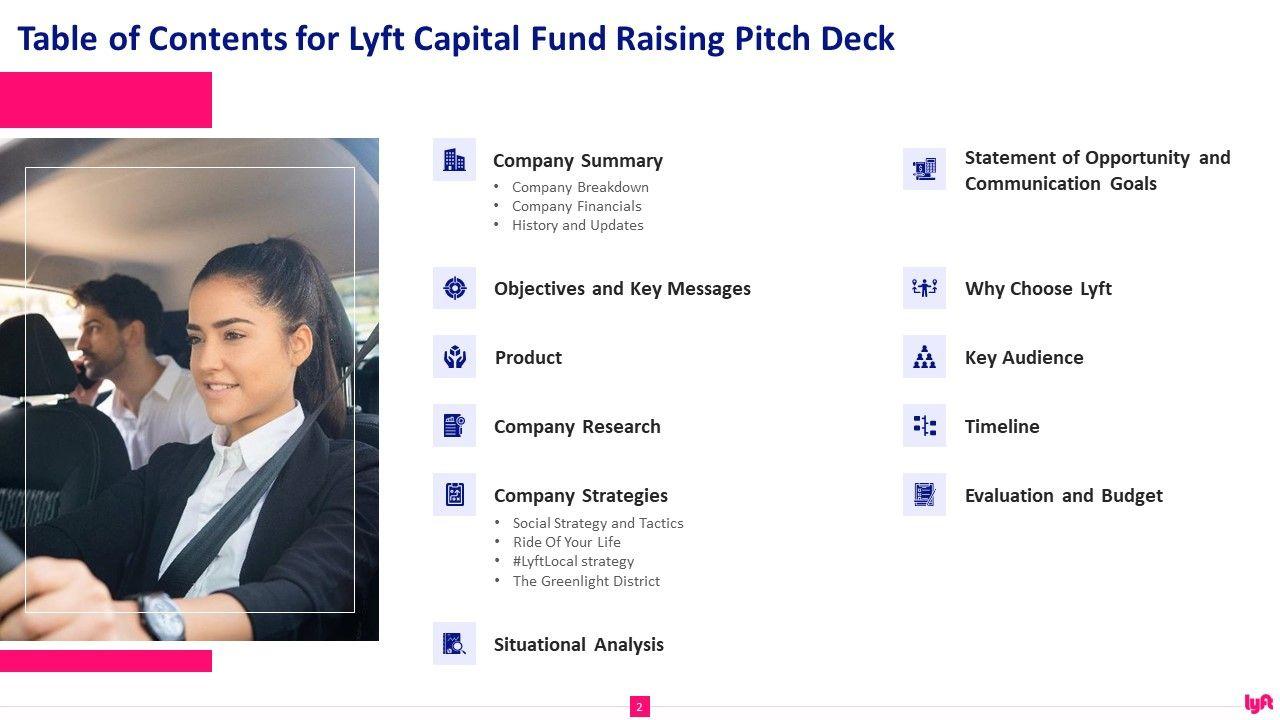
Task: Select the Timeline icon
Action: tap(924, 426)
